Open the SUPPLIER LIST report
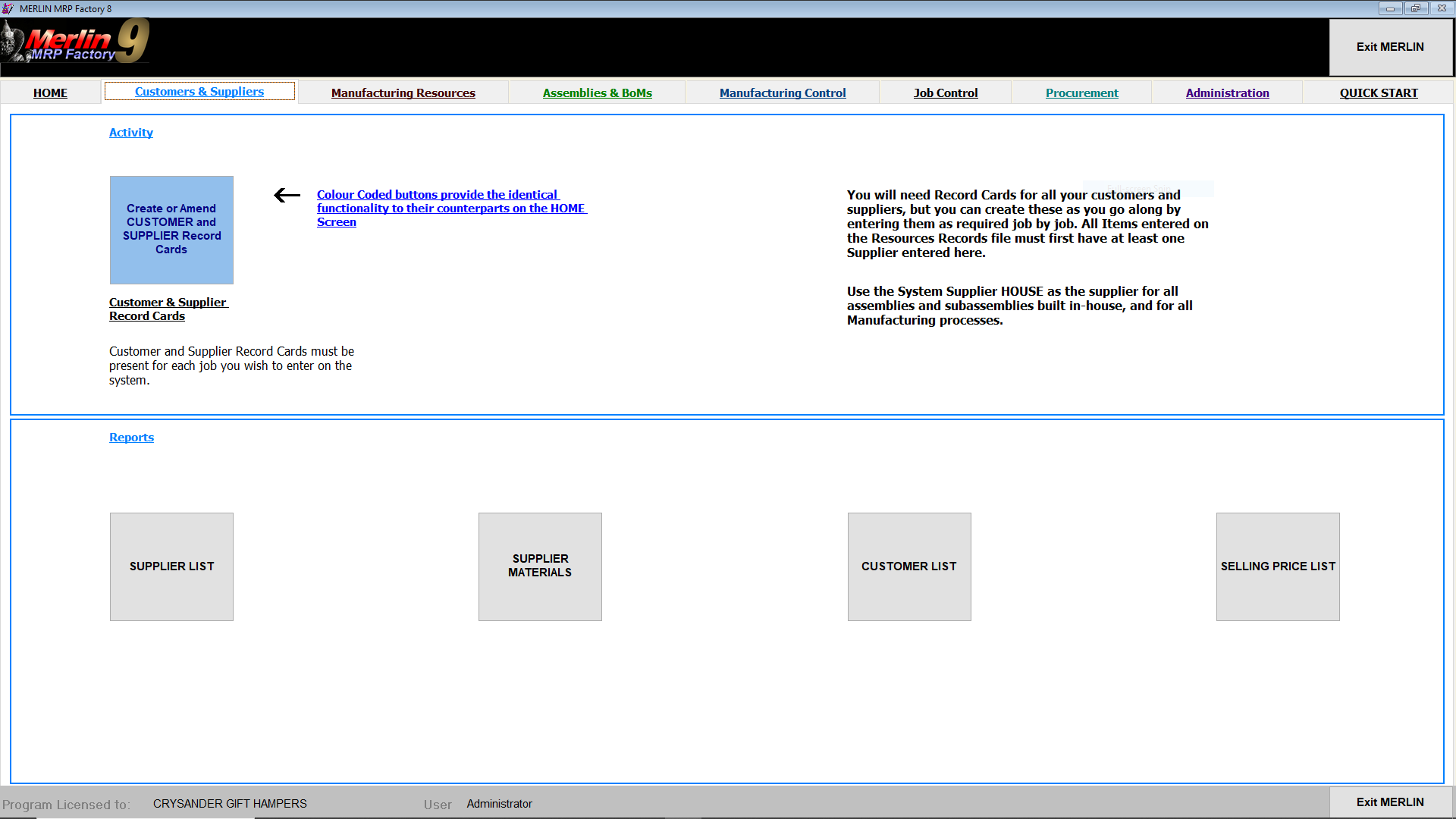Image resolution: width=1456 pixels, height=819 pixels. (171, 566)
